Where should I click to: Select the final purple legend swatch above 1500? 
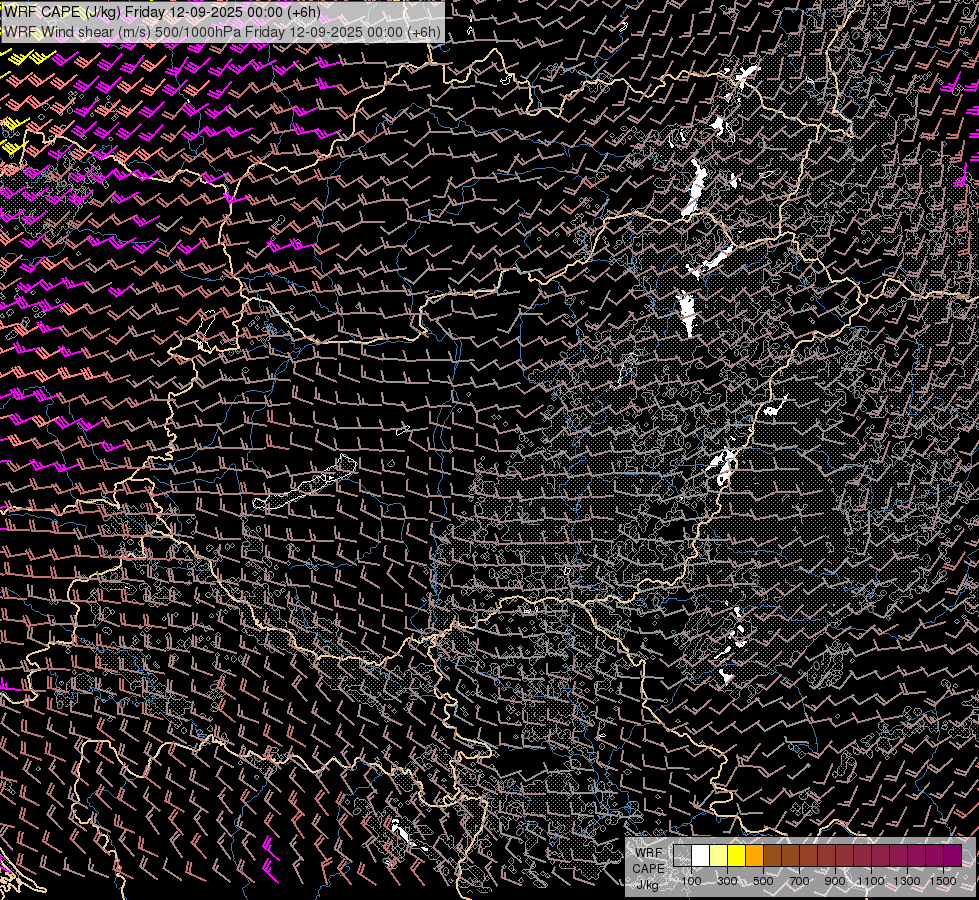tap(952, 856)
